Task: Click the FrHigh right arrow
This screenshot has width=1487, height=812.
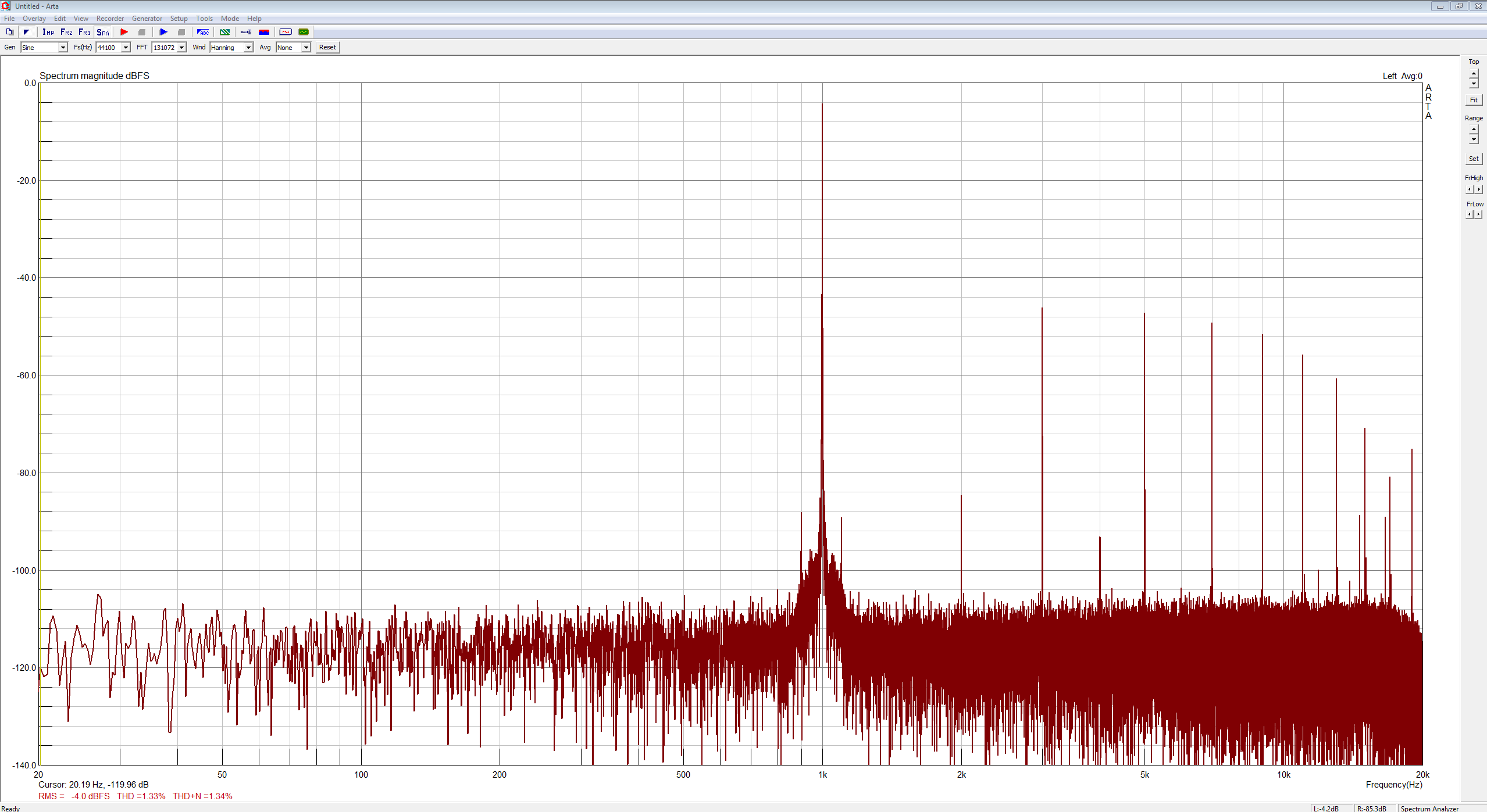Action: tap(1479, 189)
